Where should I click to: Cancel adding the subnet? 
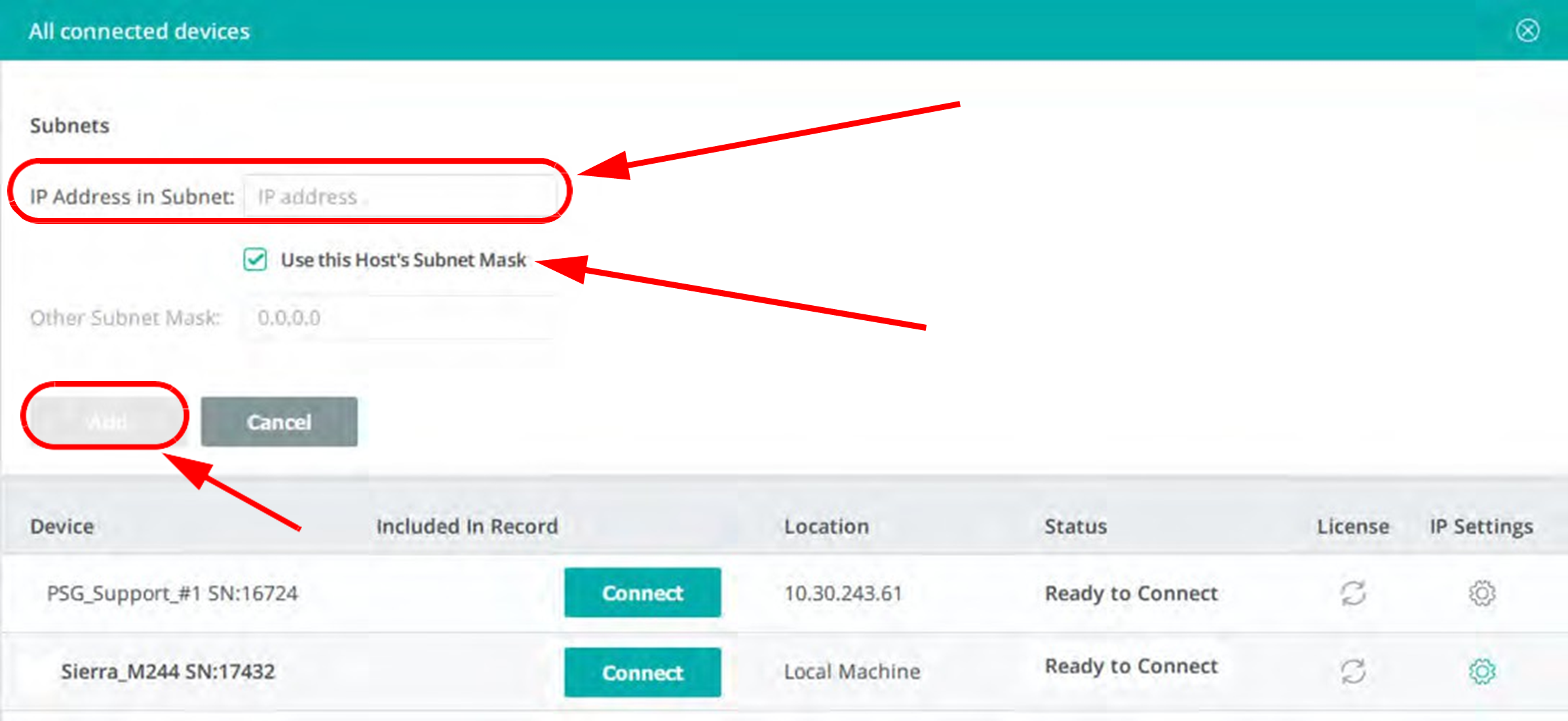click(279, 422)
